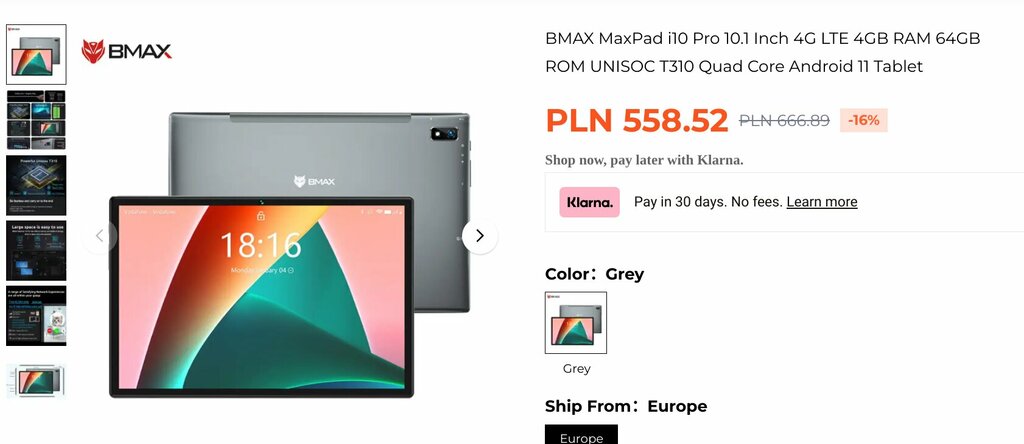Click the crossed-out PLN 666.89 price

(784, 120)
